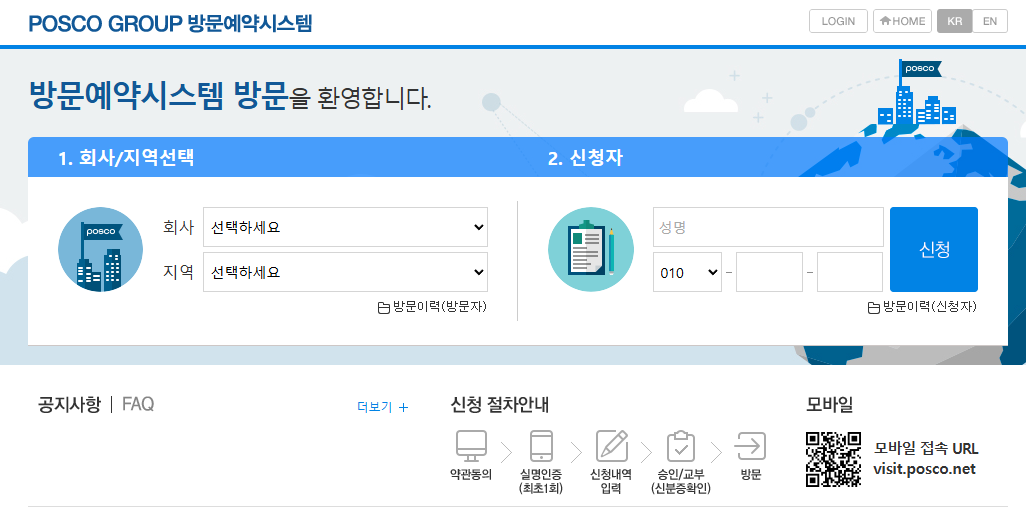Click 더보기 + for more notices
Screen dimensions: 1026x516
[x=383, y=407]
